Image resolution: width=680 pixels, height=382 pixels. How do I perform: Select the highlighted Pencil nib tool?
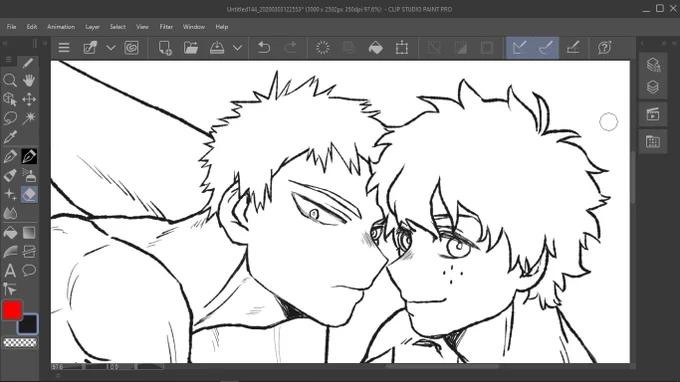(29, 157)
